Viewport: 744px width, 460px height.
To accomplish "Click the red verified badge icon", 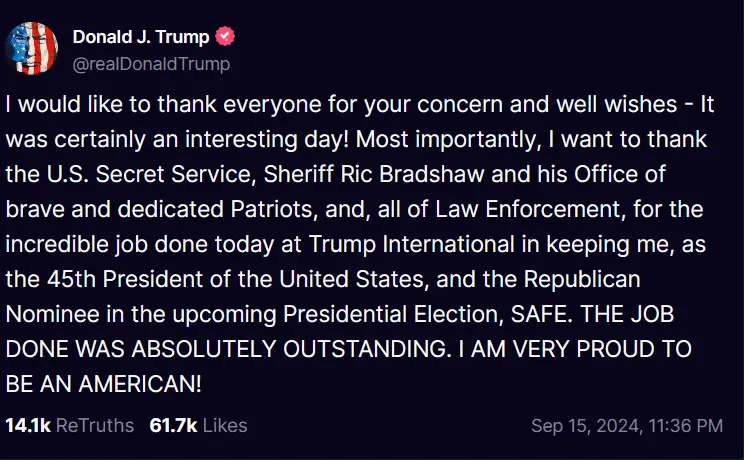I will point(227,37).
